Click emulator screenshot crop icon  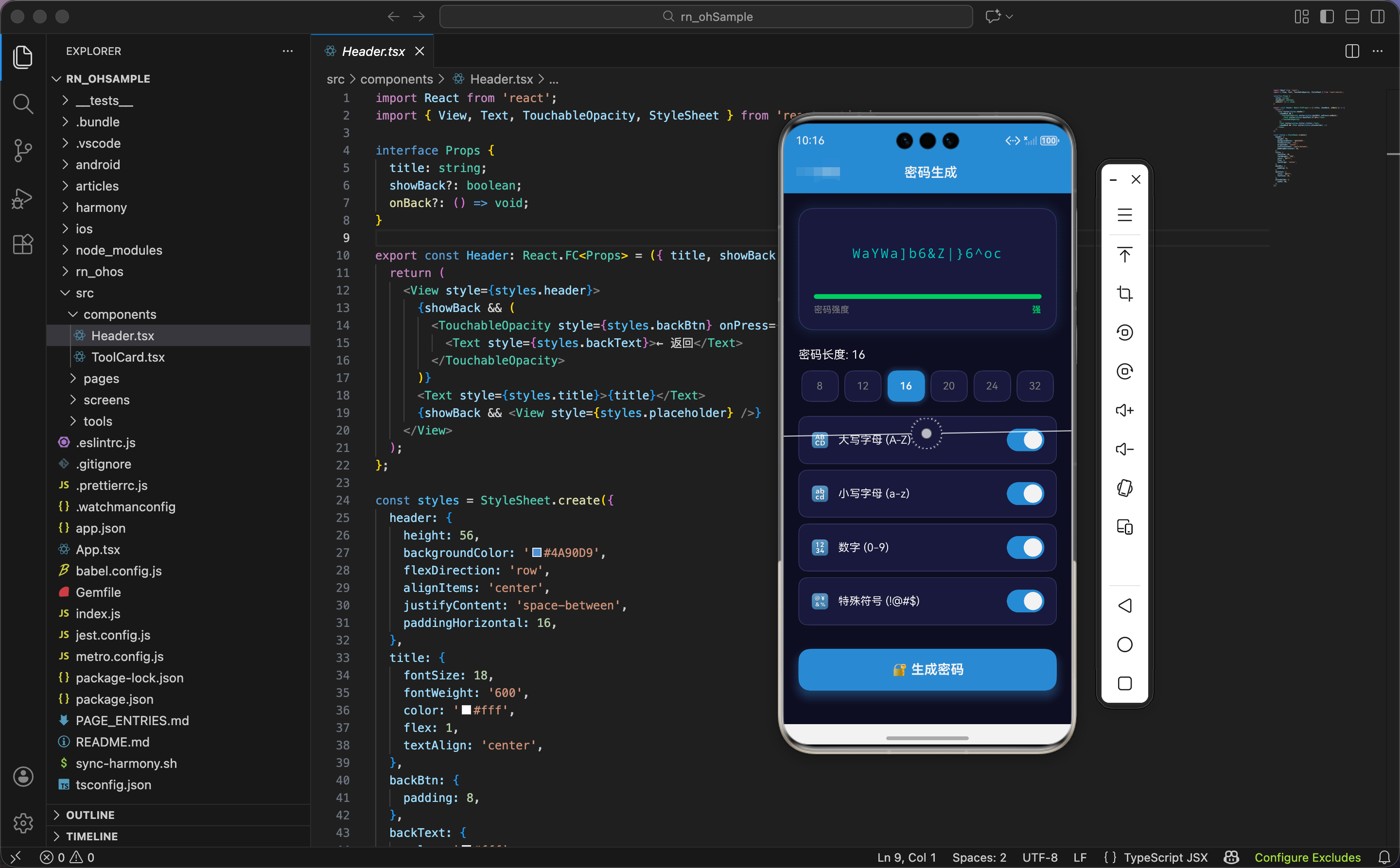tap(1124, 294)
